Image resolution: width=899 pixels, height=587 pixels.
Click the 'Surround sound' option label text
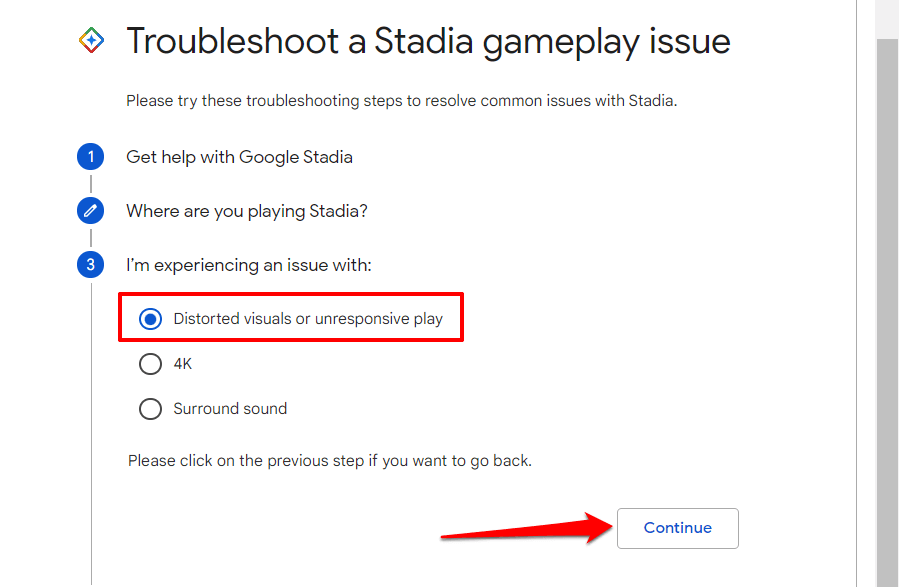coord(230,408)
